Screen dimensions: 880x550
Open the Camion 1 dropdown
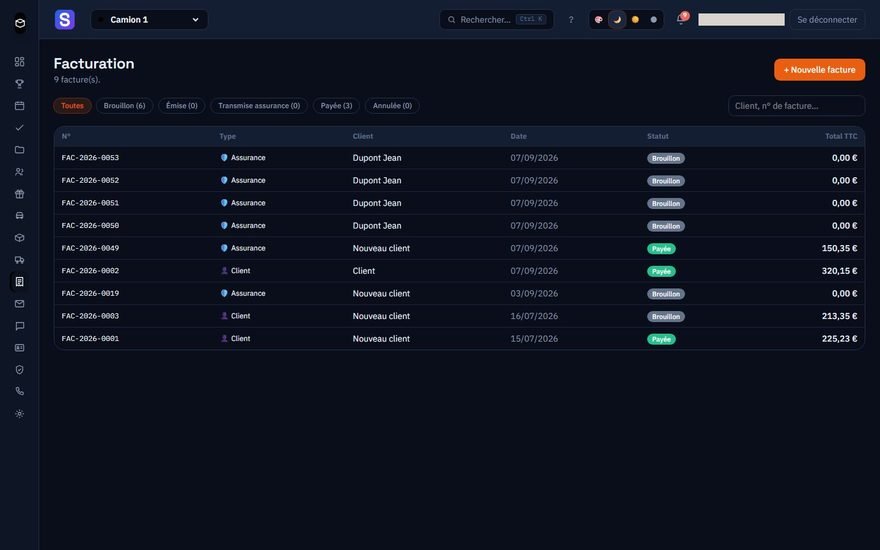(x=149, y=20)
